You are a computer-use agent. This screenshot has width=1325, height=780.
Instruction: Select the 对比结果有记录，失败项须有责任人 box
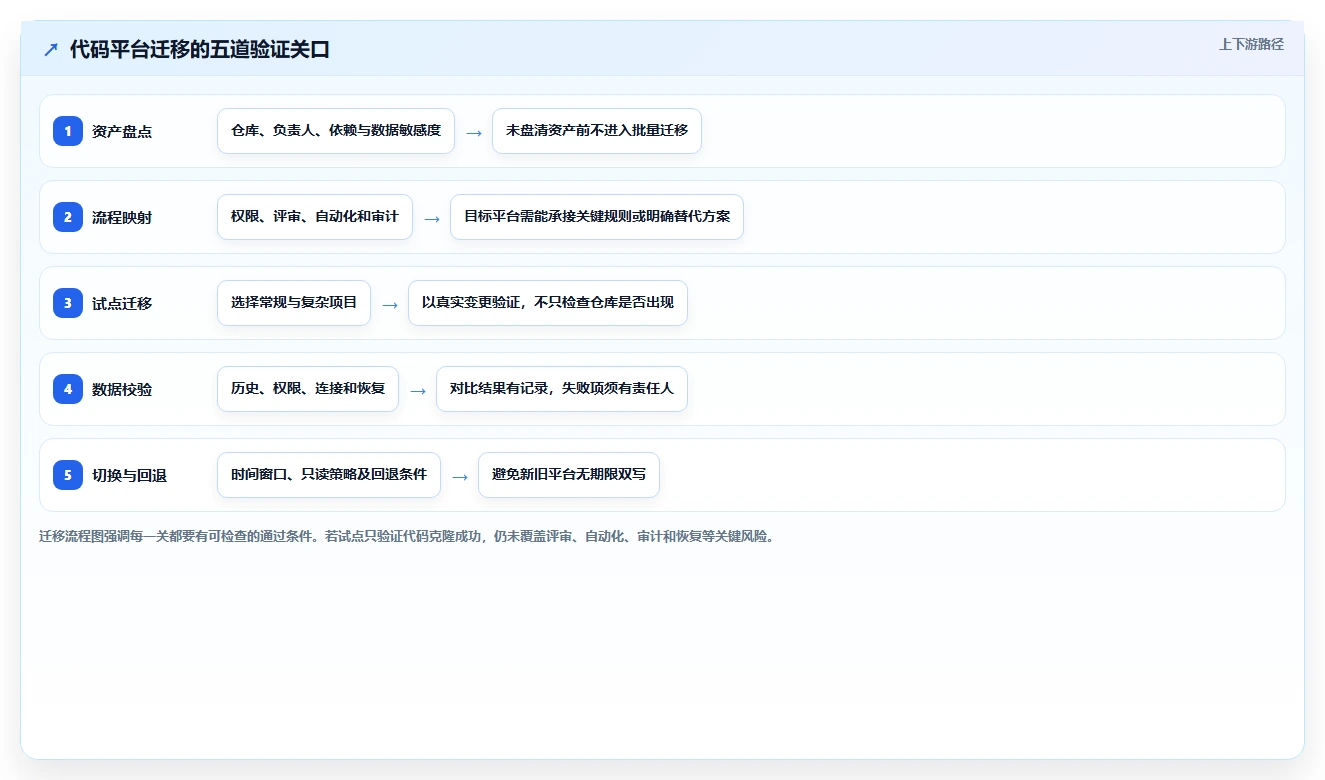(x=562, y=389)
